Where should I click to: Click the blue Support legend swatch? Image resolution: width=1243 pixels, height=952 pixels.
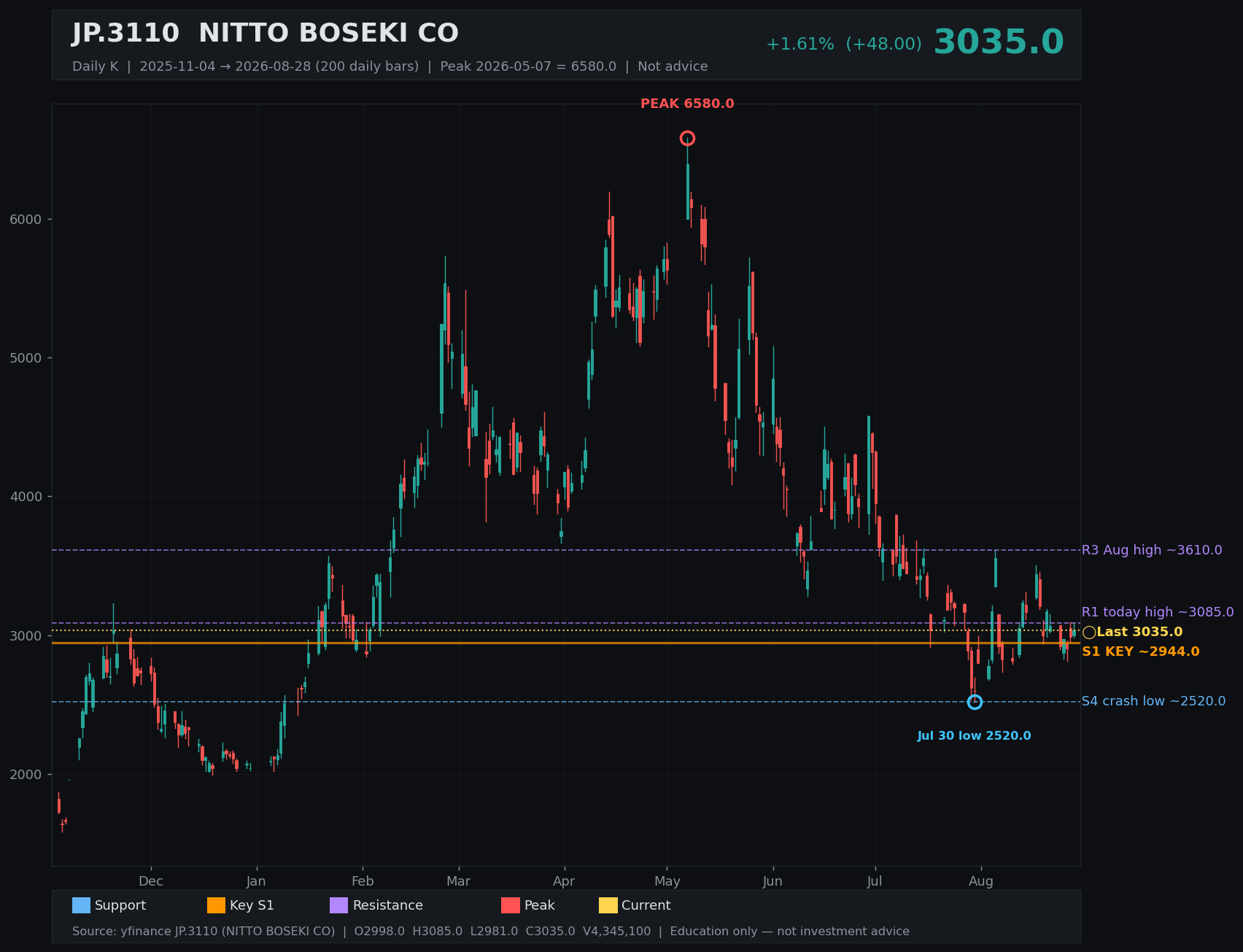(x=81, y=905)
